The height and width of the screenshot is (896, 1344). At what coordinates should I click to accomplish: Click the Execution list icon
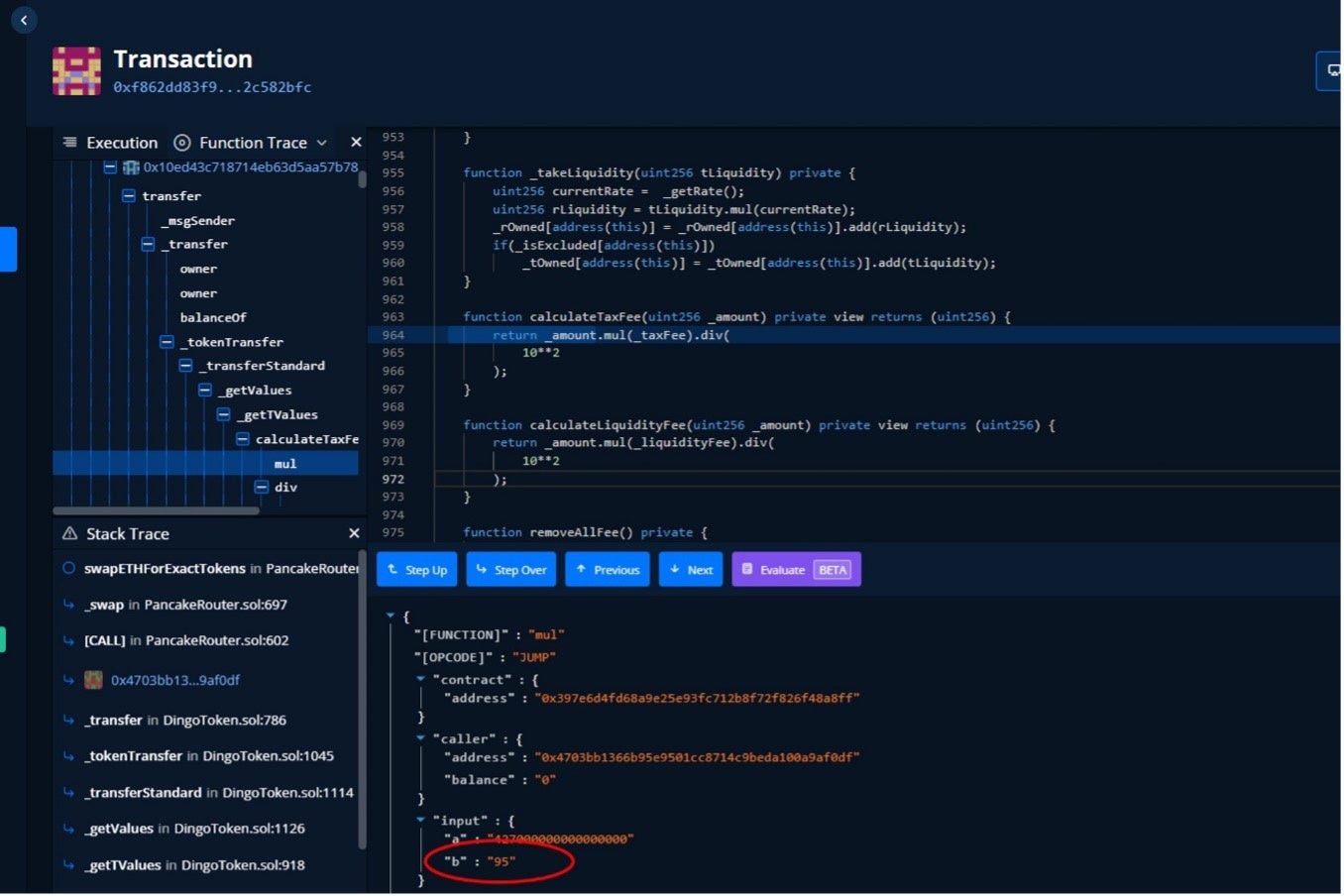click(x=70, y=143)
